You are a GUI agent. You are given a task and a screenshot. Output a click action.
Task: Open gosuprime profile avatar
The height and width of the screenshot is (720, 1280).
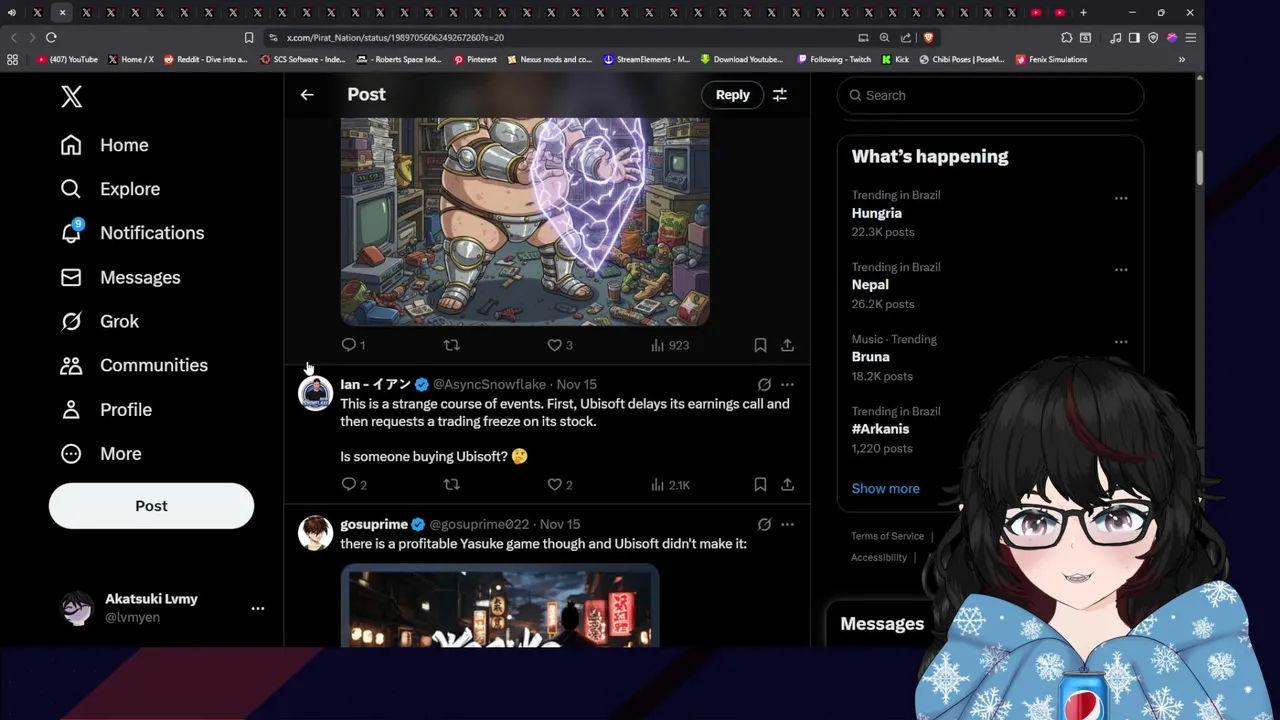(316, 533)
